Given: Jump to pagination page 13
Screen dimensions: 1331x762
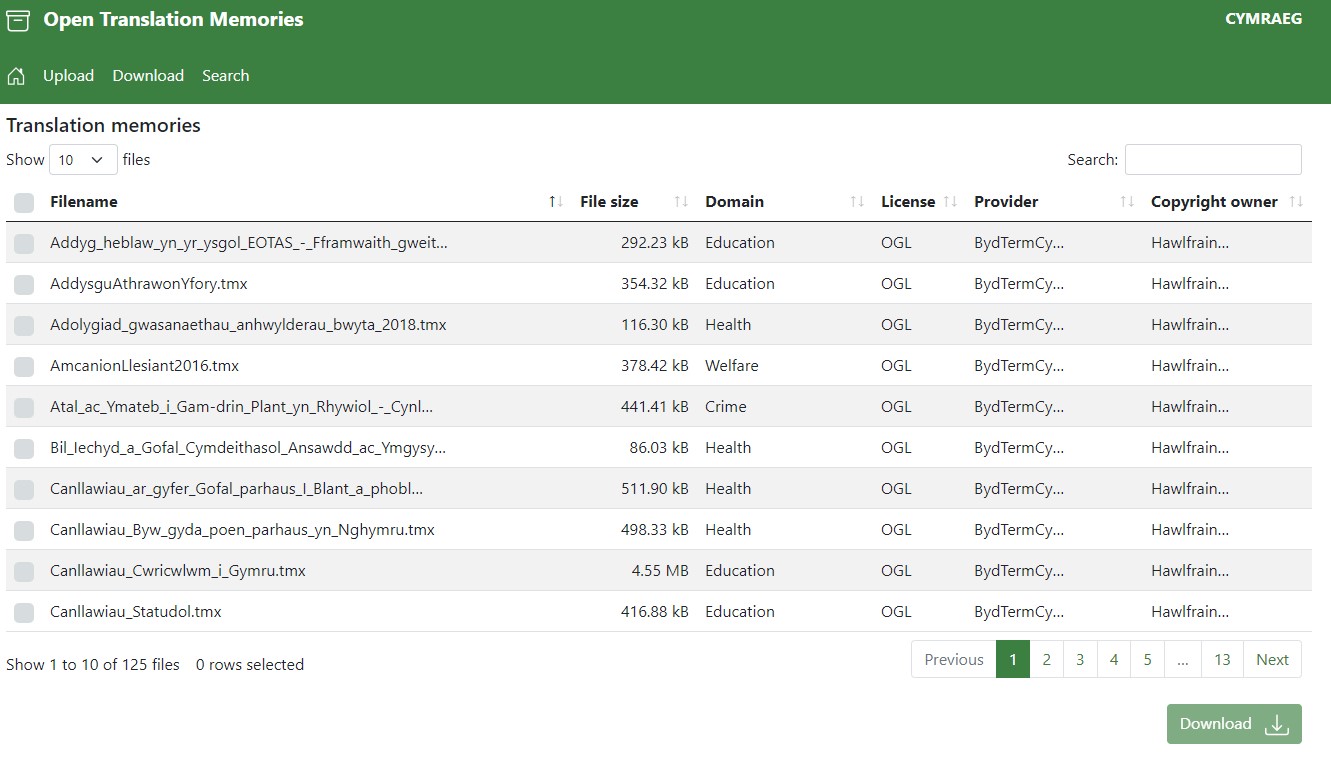Looking at the screenshot, I should click(x=1222, y=660).
